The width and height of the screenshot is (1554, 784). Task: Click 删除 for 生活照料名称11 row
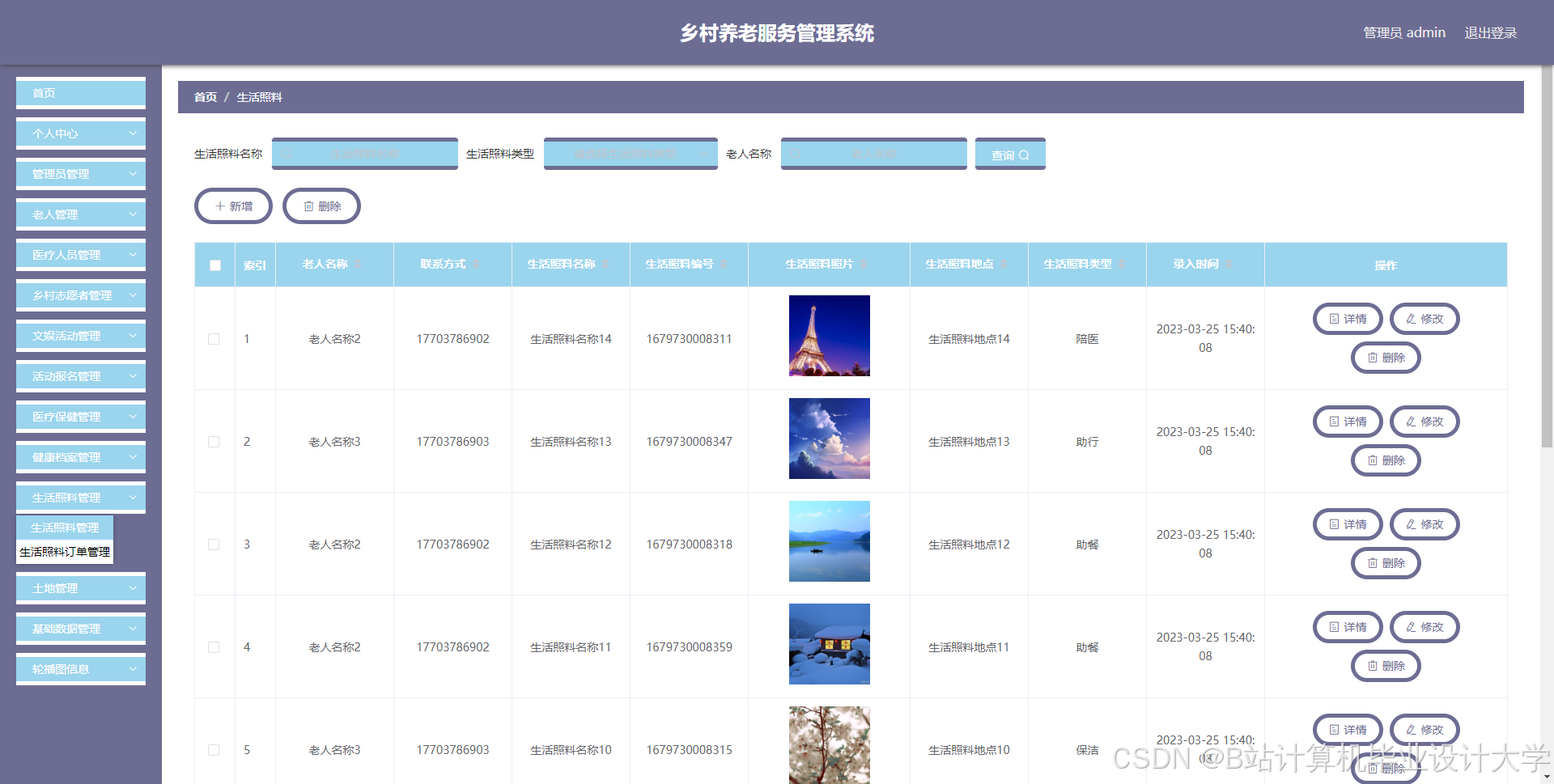(x=1386, y=666)
